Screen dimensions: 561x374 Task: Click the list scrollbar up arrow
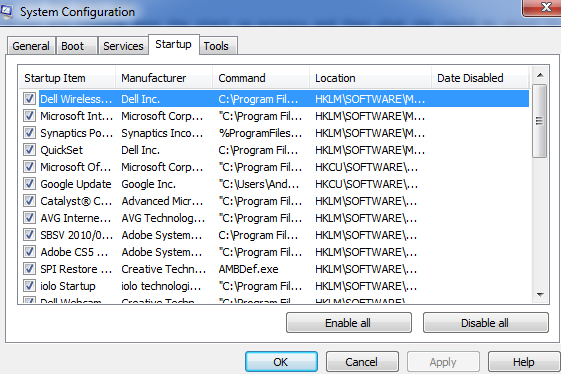[540, 75]
